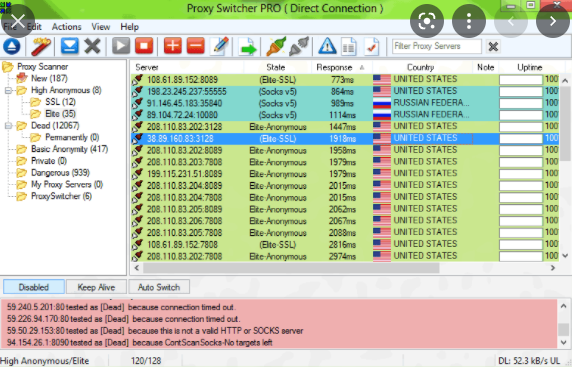
Task: Click the uptime bar for 38.89.160.83:3128
Action: point(521,139)
